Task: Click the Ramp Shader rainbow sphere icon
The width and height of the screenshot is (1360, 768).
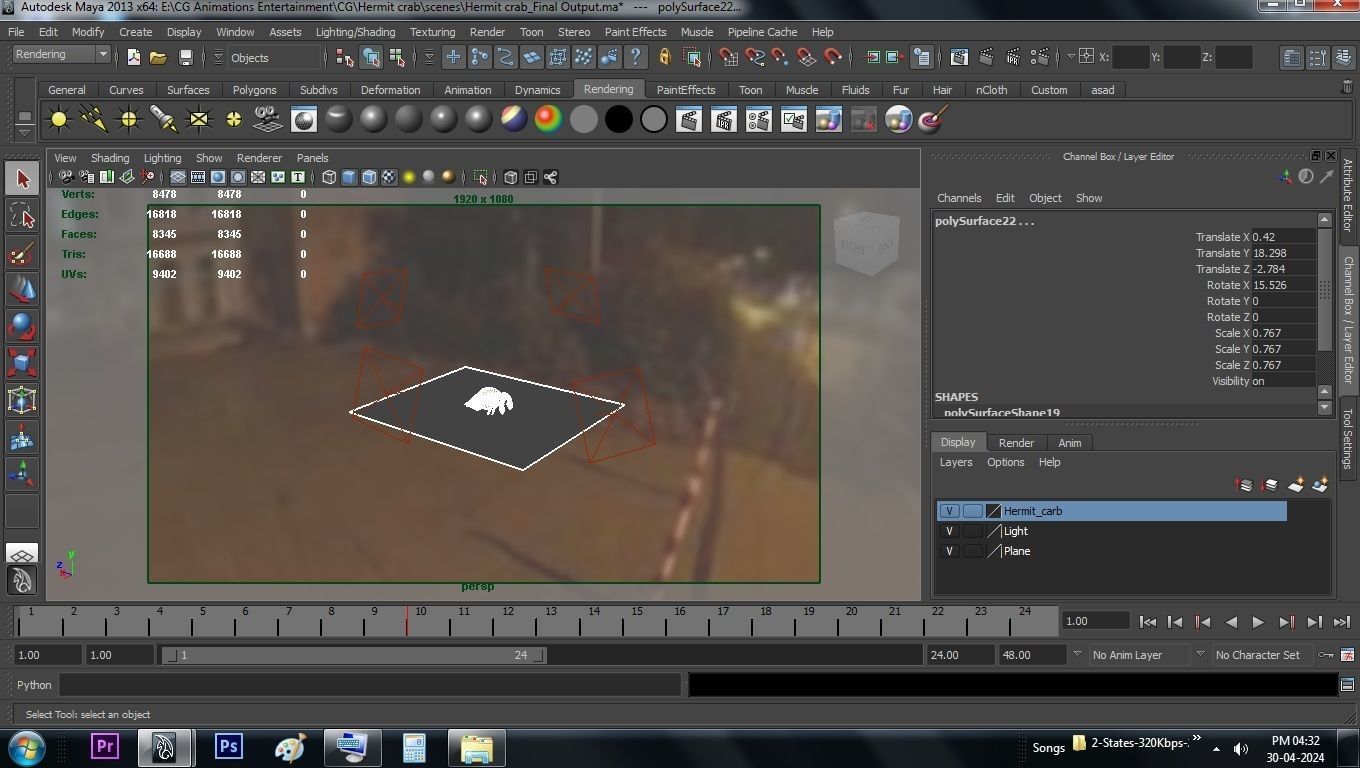Action: 548,120
